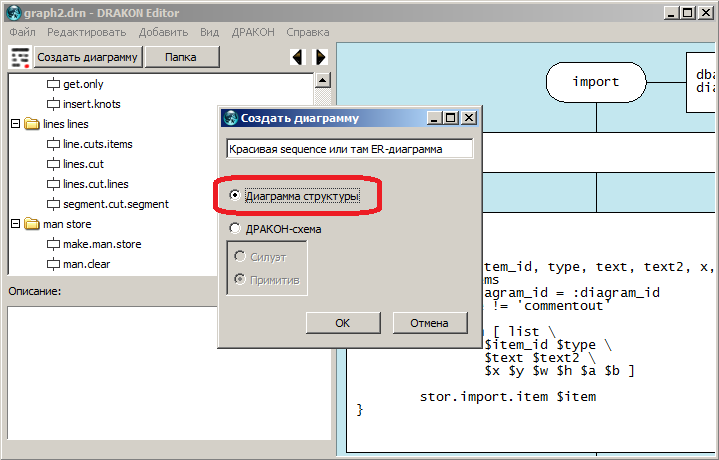
Task: Click the tree view mode icon
Action: pyautogui.click(x=19, y=57)
